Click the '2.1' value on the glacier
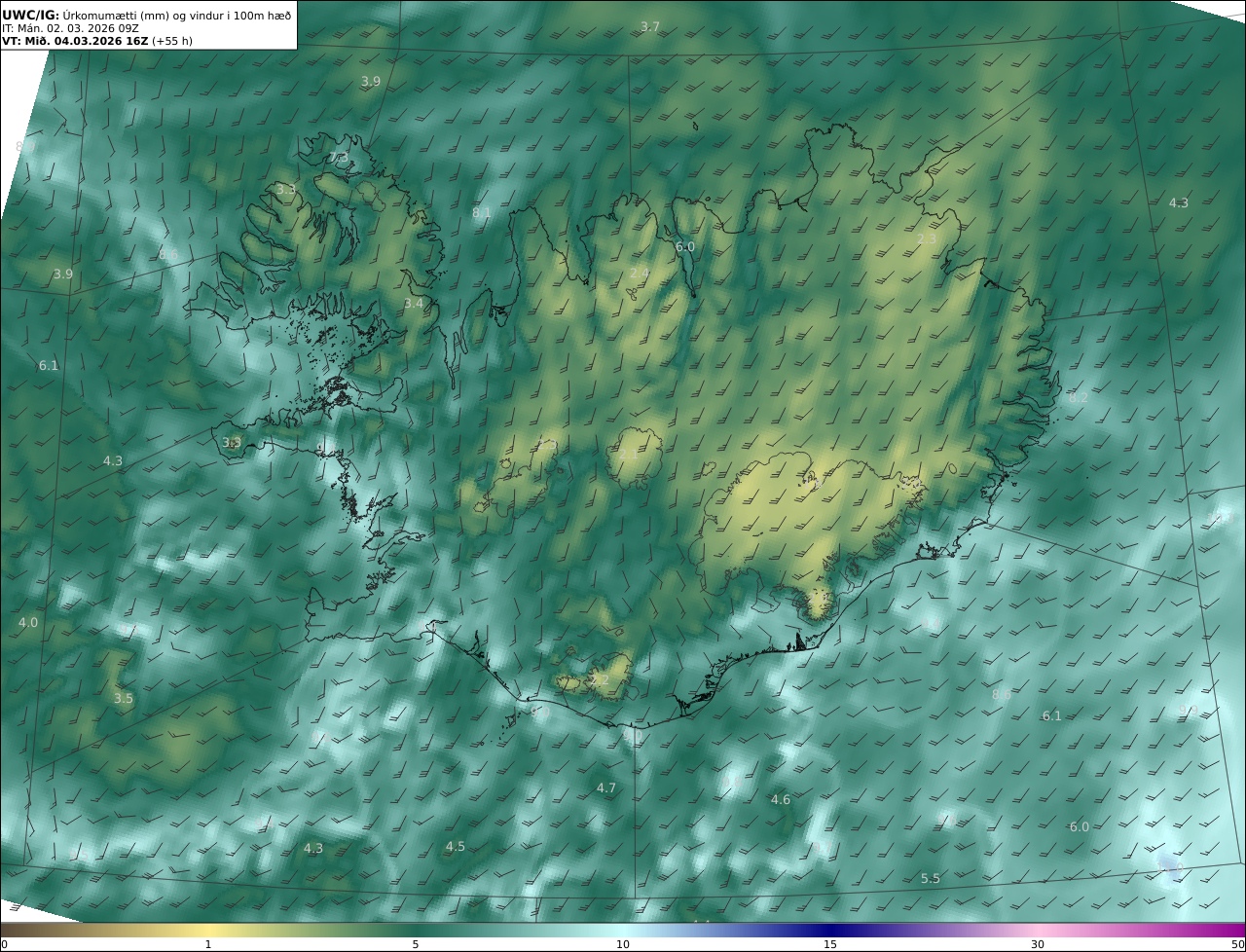The height and width of the screenshot is (952, 1246). [628, 454]
